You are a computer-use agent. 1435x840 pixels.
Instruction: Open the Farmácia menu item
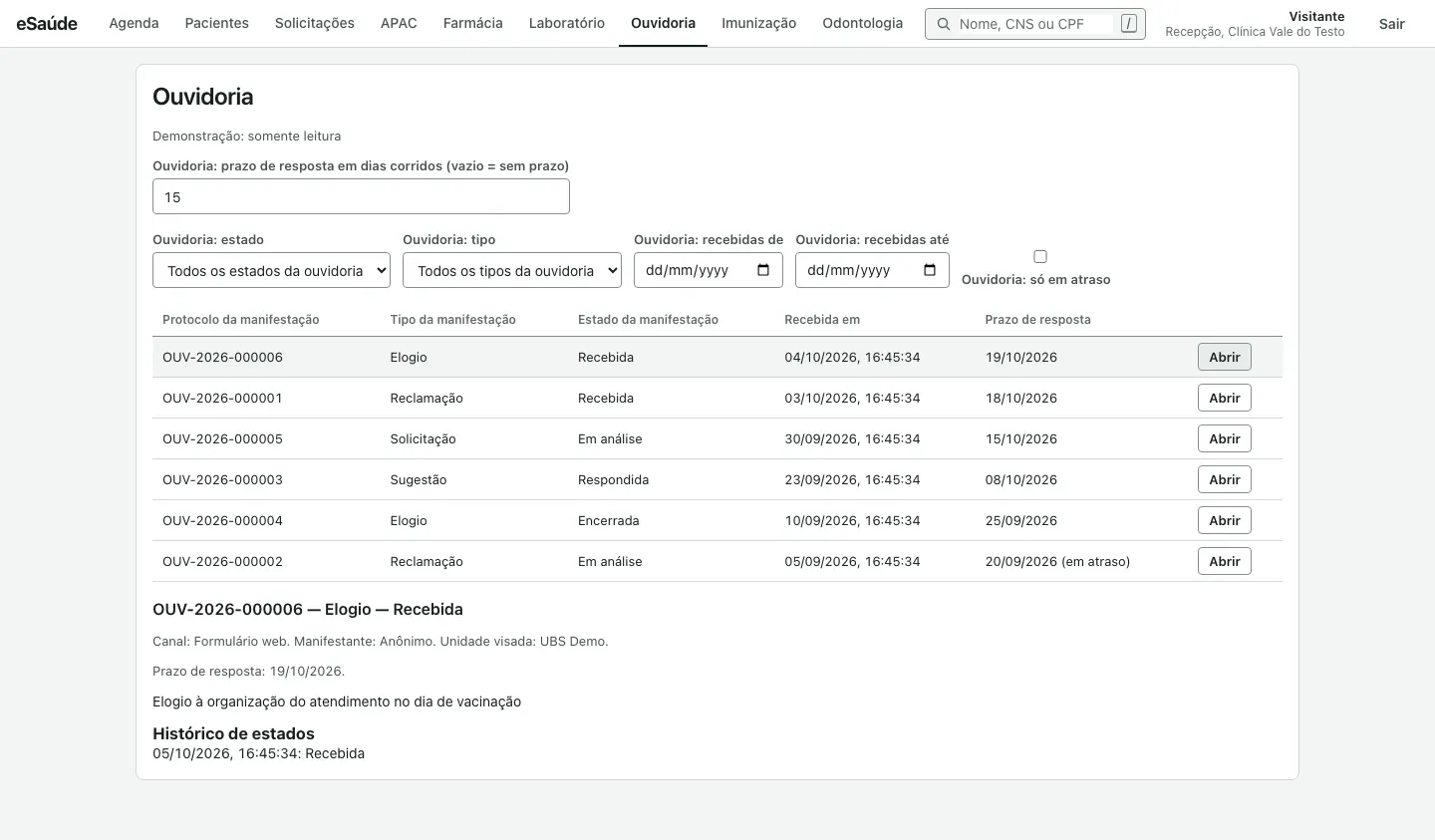click(x=472, y=23)
